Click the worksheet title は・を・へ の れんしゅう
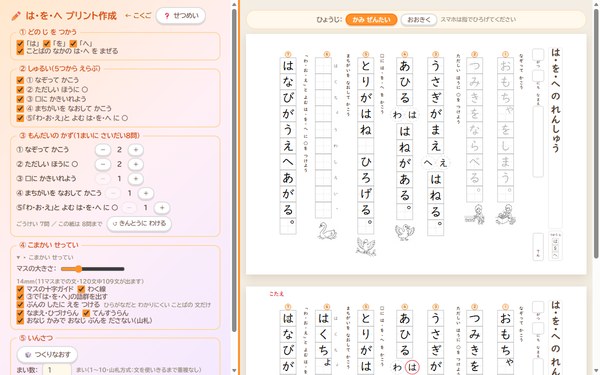The image size is (600, 375). pos(556,100)
